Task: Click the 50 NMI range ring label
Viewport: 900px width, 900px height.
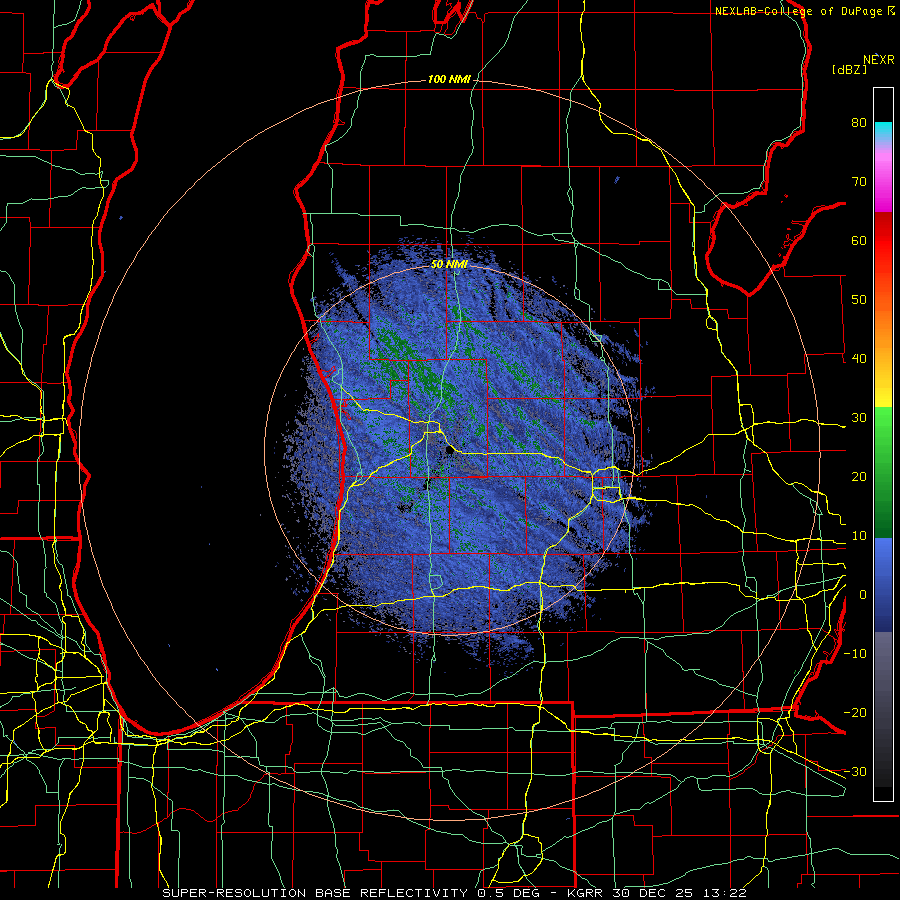Action: coord(449,264)
